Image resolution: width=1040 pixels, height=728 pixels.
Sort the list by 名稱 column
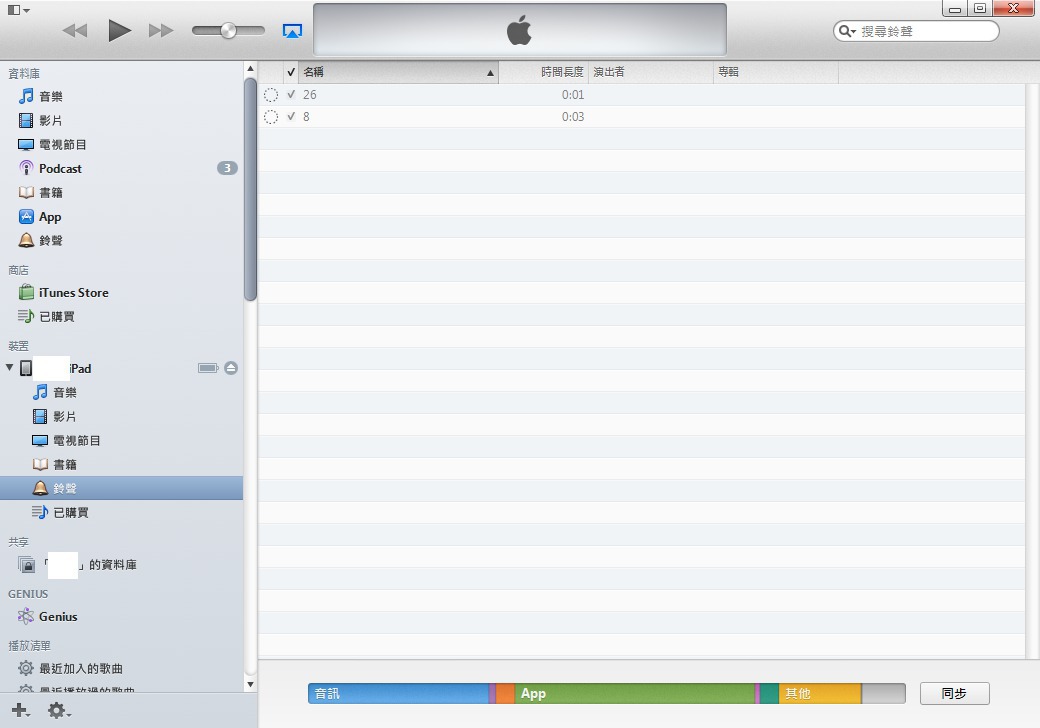[x=398, y=72]
